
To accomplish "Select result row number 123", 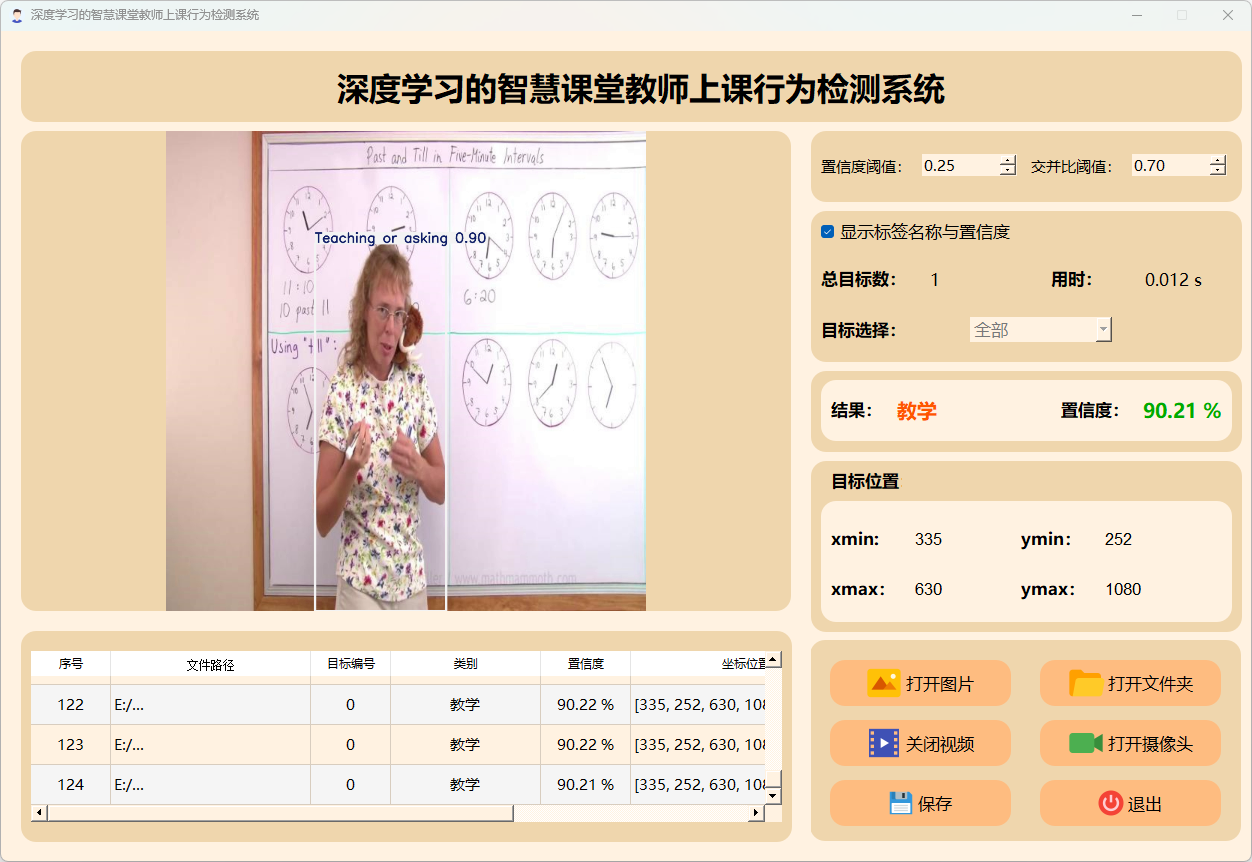I will 70,744.
